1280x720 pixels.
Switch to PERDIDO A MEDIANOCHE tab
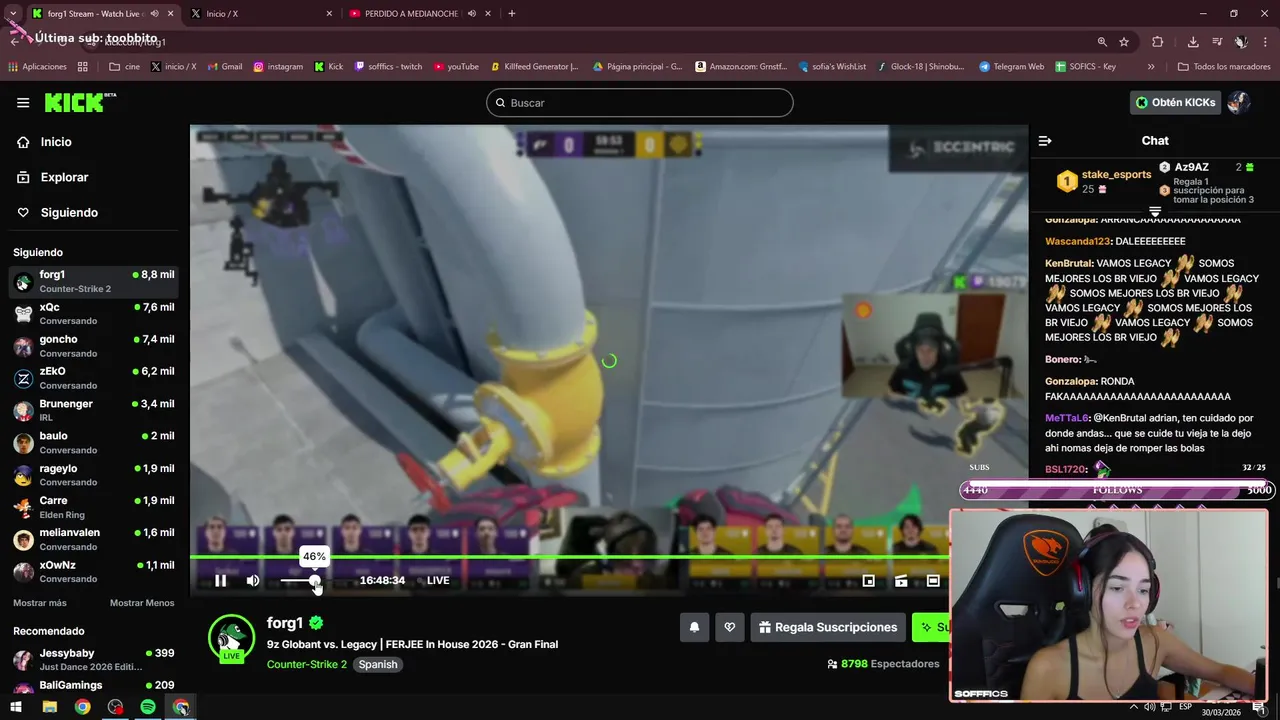(418, 14)
